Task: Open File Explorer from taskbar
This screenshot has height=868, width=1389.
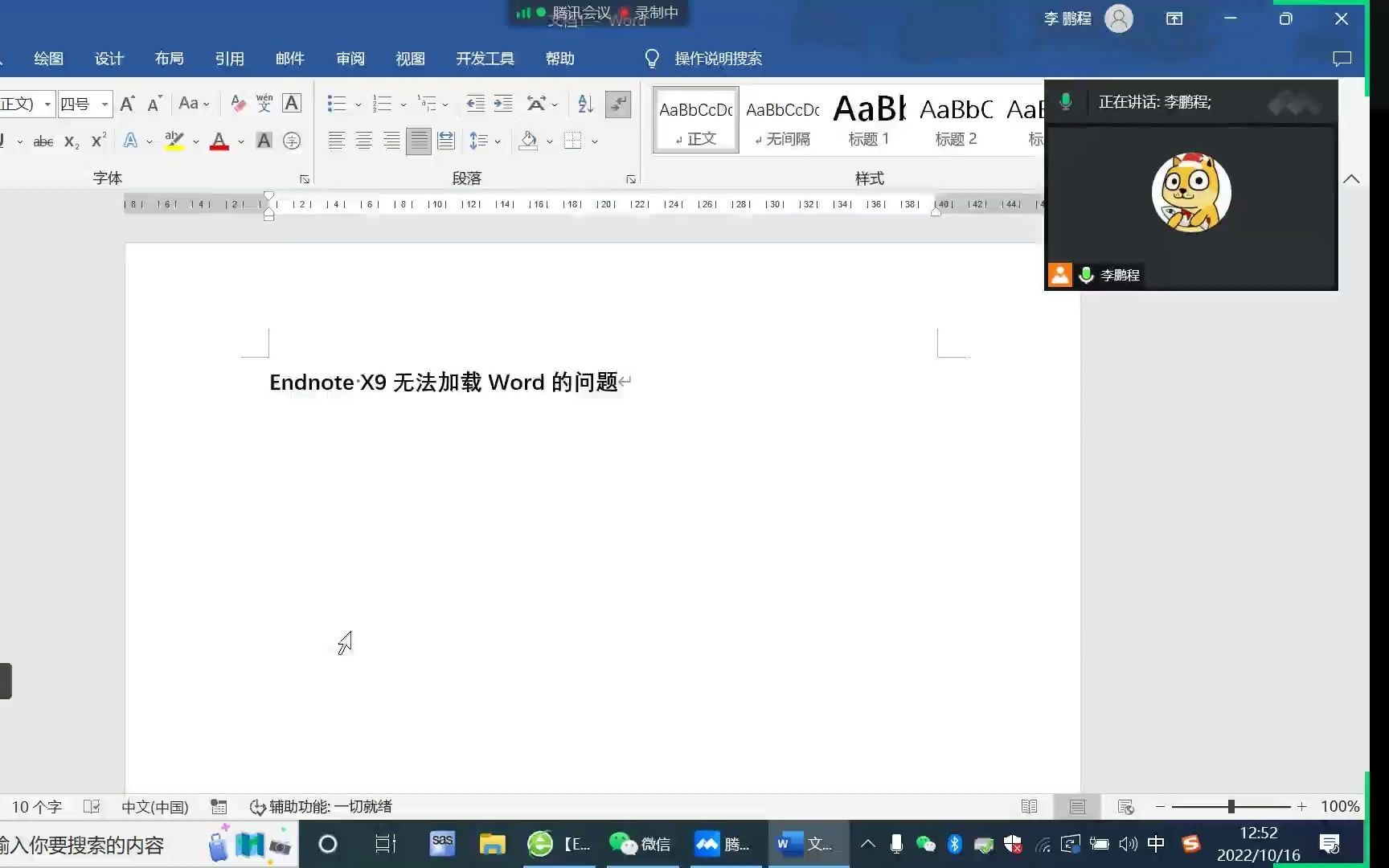Action: pyautogui.click(x=492, y=844)
